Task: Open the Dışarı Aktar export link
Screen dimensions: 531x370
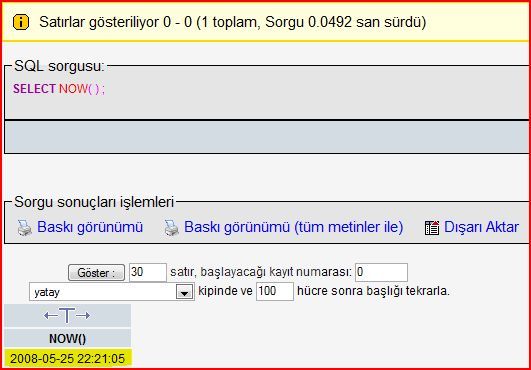Action: pyautogui.click(x=481, y=227)
